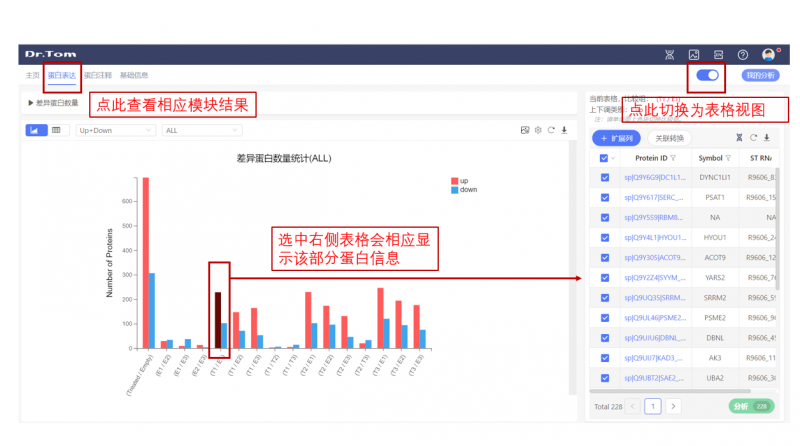Open the 基础信息 tab
This screenshot has width=800, height=446.
(134, 75)
